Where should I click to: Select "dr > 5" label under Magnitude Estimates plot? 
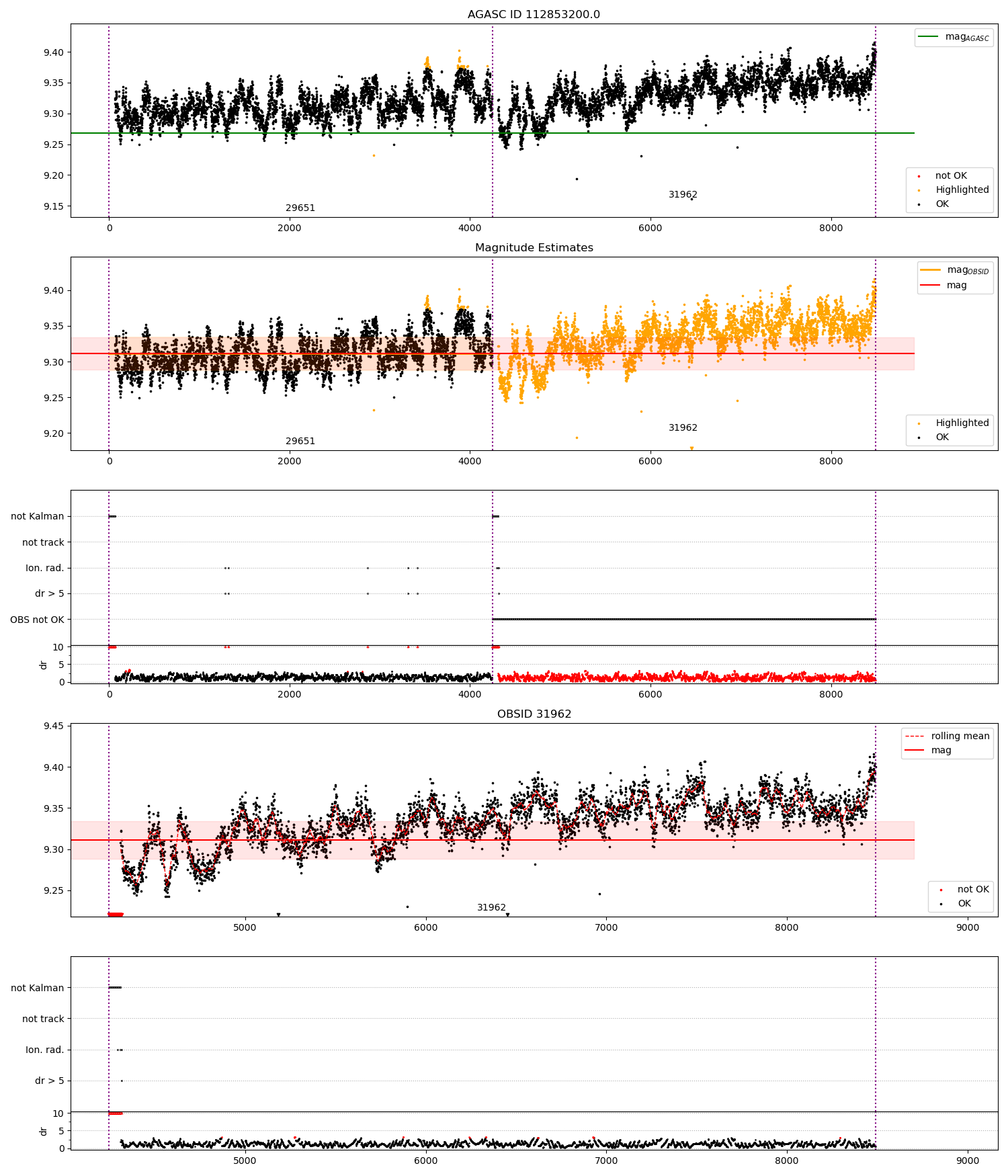point(50,594)
